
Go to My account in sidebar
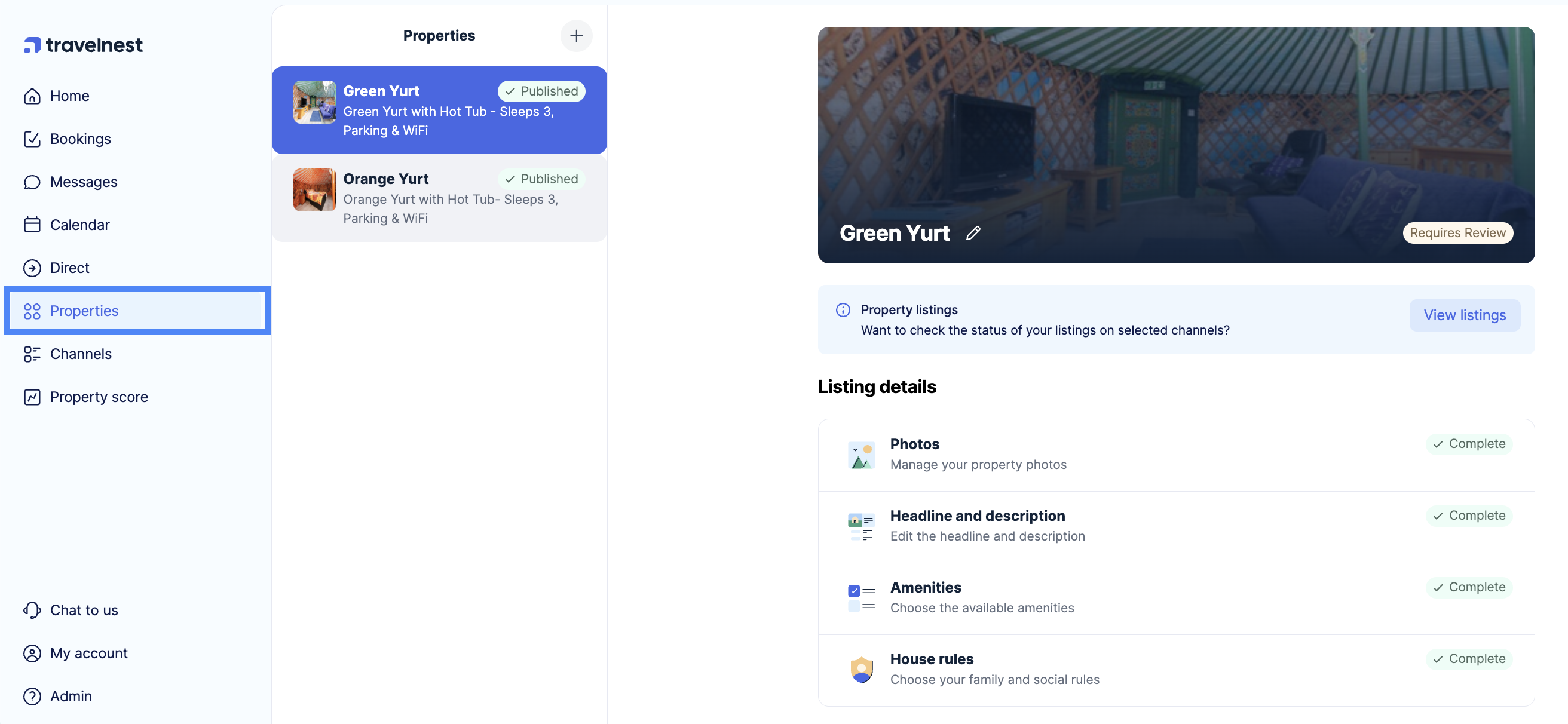[88, 654]
